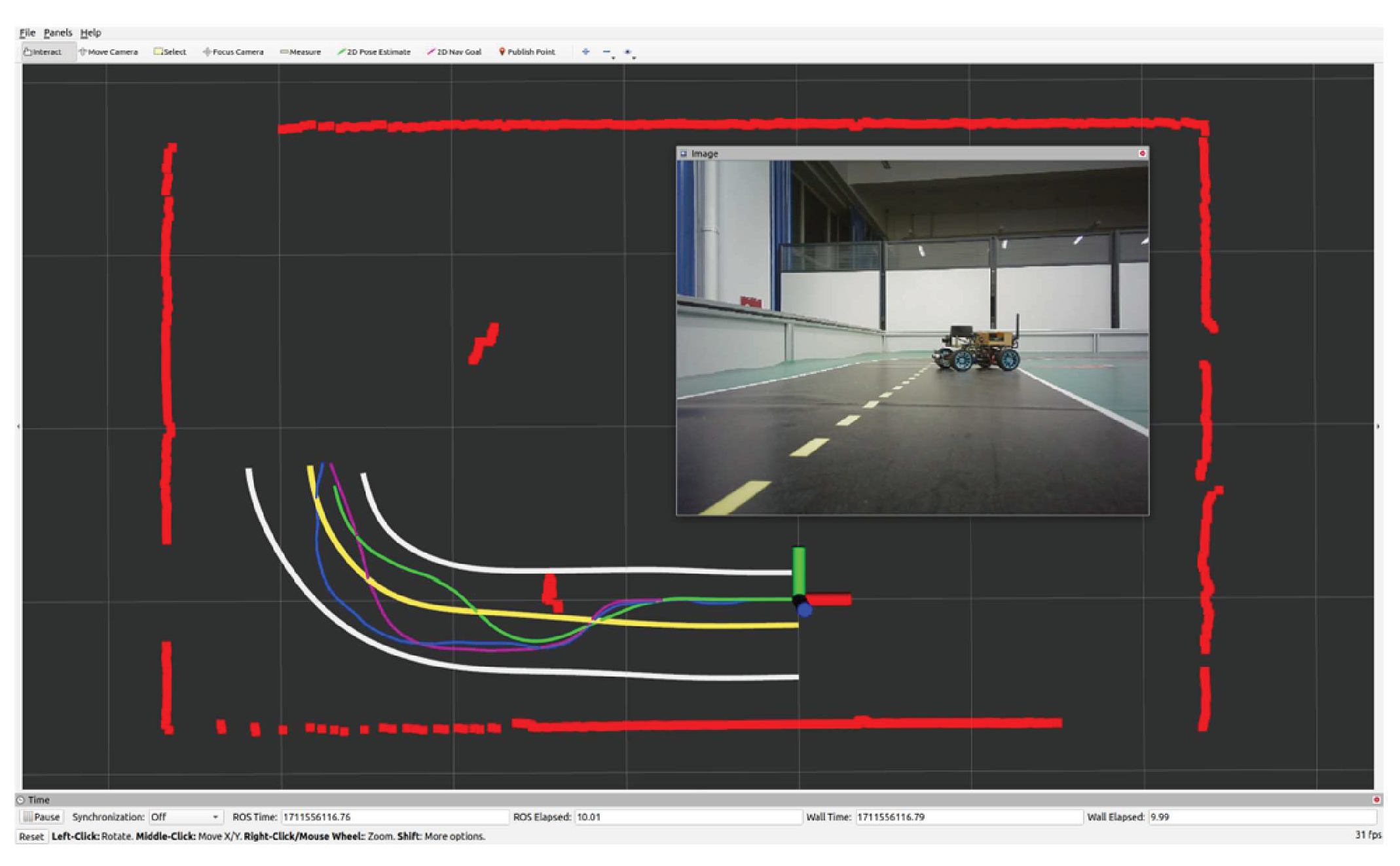Image resolution: width=1400 pixels, height=866 pixels.
Task: Select the 2D Nav Goal tool
Action: pyautogui.click(x=454, y=52)
